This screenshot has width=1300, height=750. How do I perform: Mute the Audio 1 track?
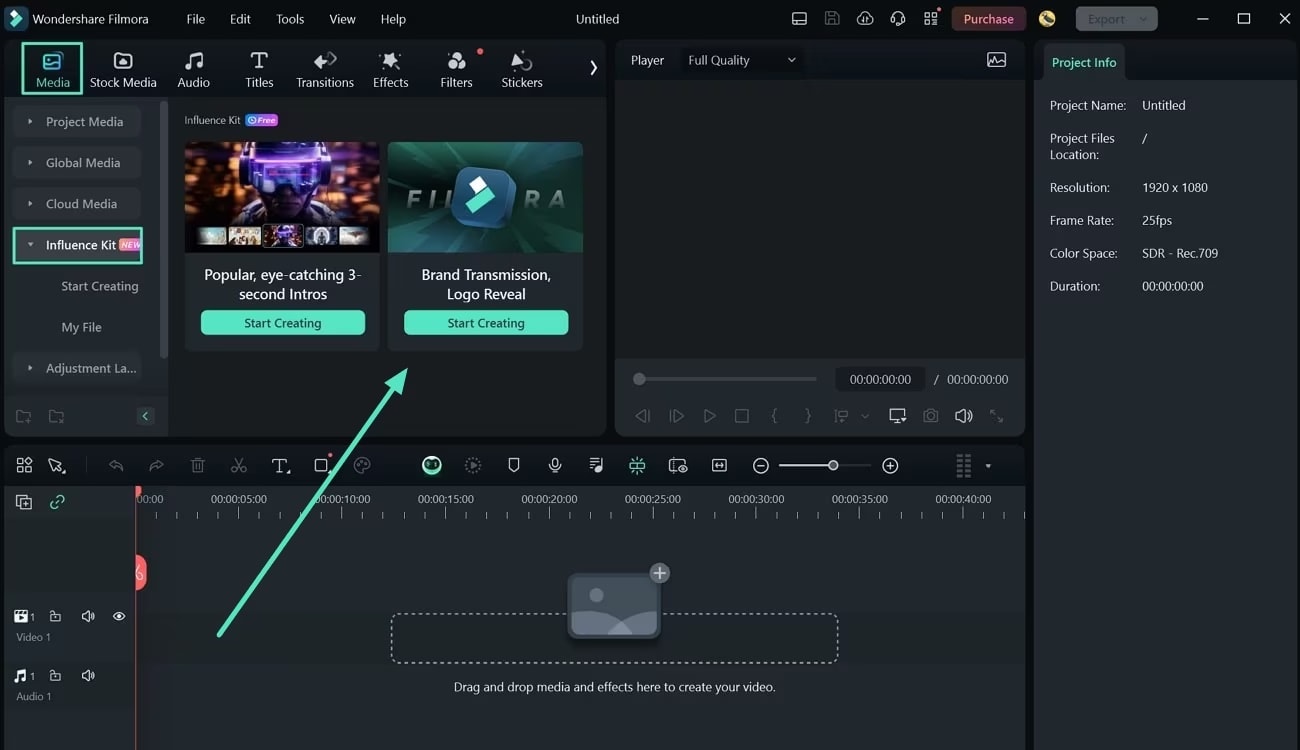pos(88,676)
